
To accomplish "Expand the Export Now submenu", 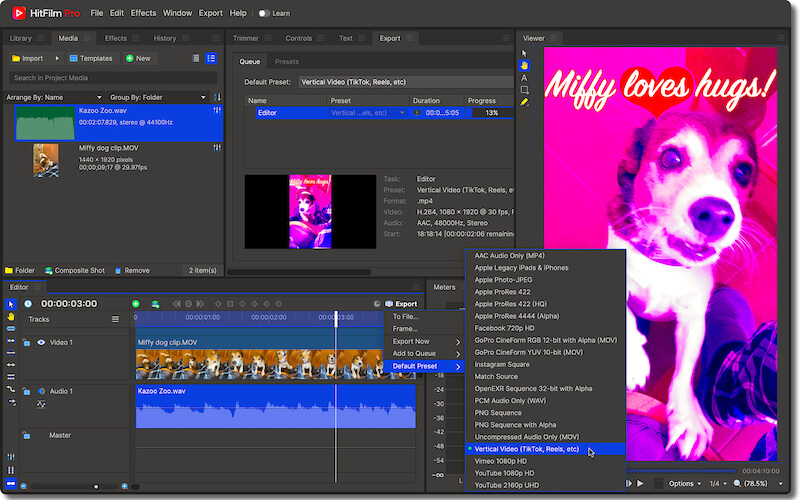I will click(426, 341).
